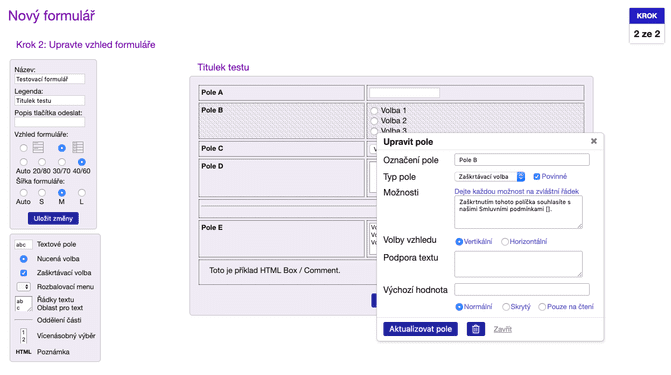Toggle the Povinné checkbox

(537, 176)
